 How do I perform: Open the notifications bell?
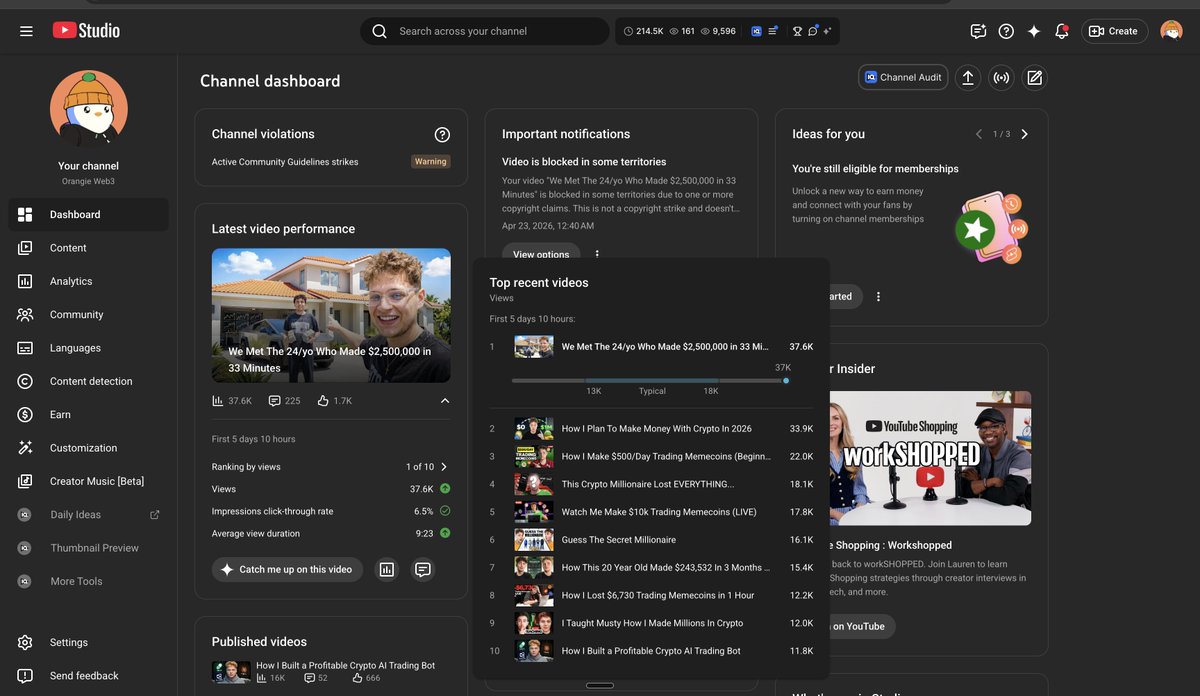coord(1062,31)
